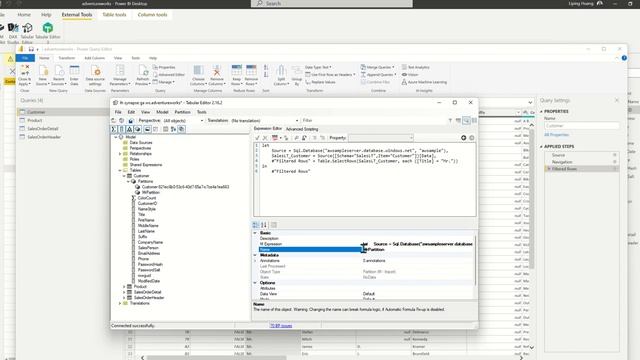The width and height of the screenshot is (640, 360).
Task: Click the save-to-database icon in Tabular Editor toolbar
Action: coord(131,121)
